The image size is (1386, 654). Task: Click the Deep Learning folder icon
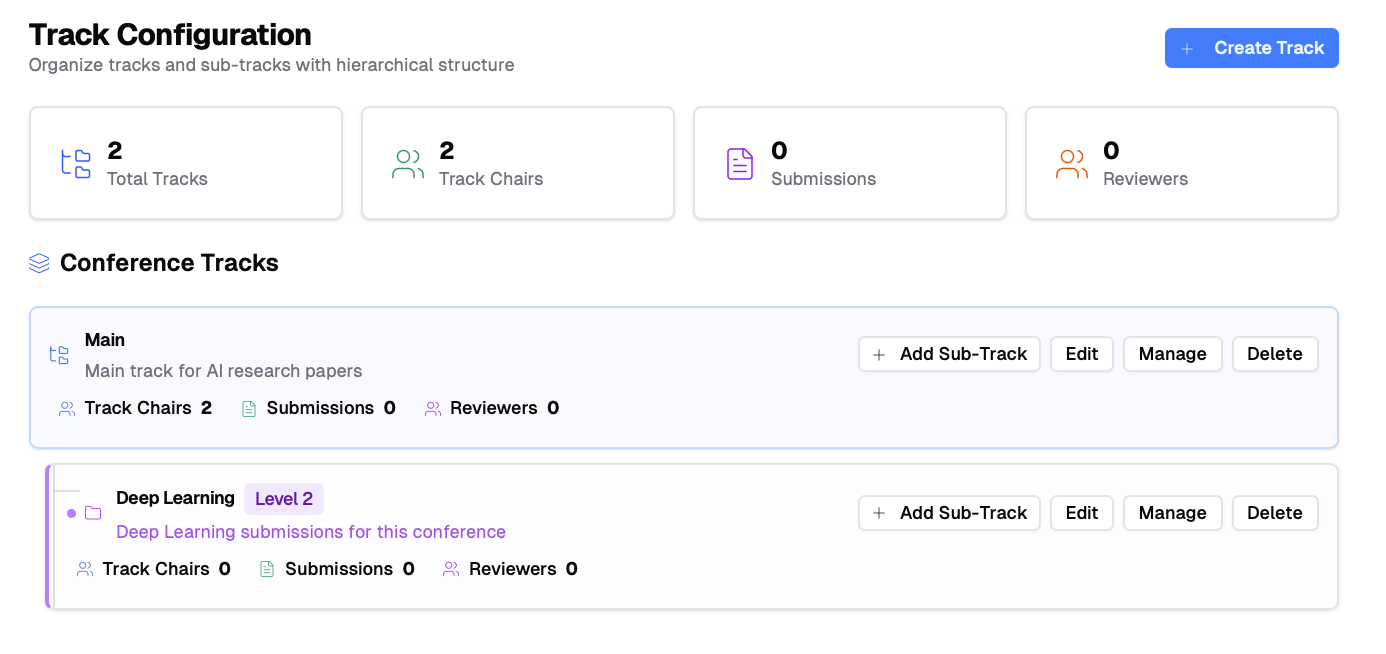(x=93, y=513)
